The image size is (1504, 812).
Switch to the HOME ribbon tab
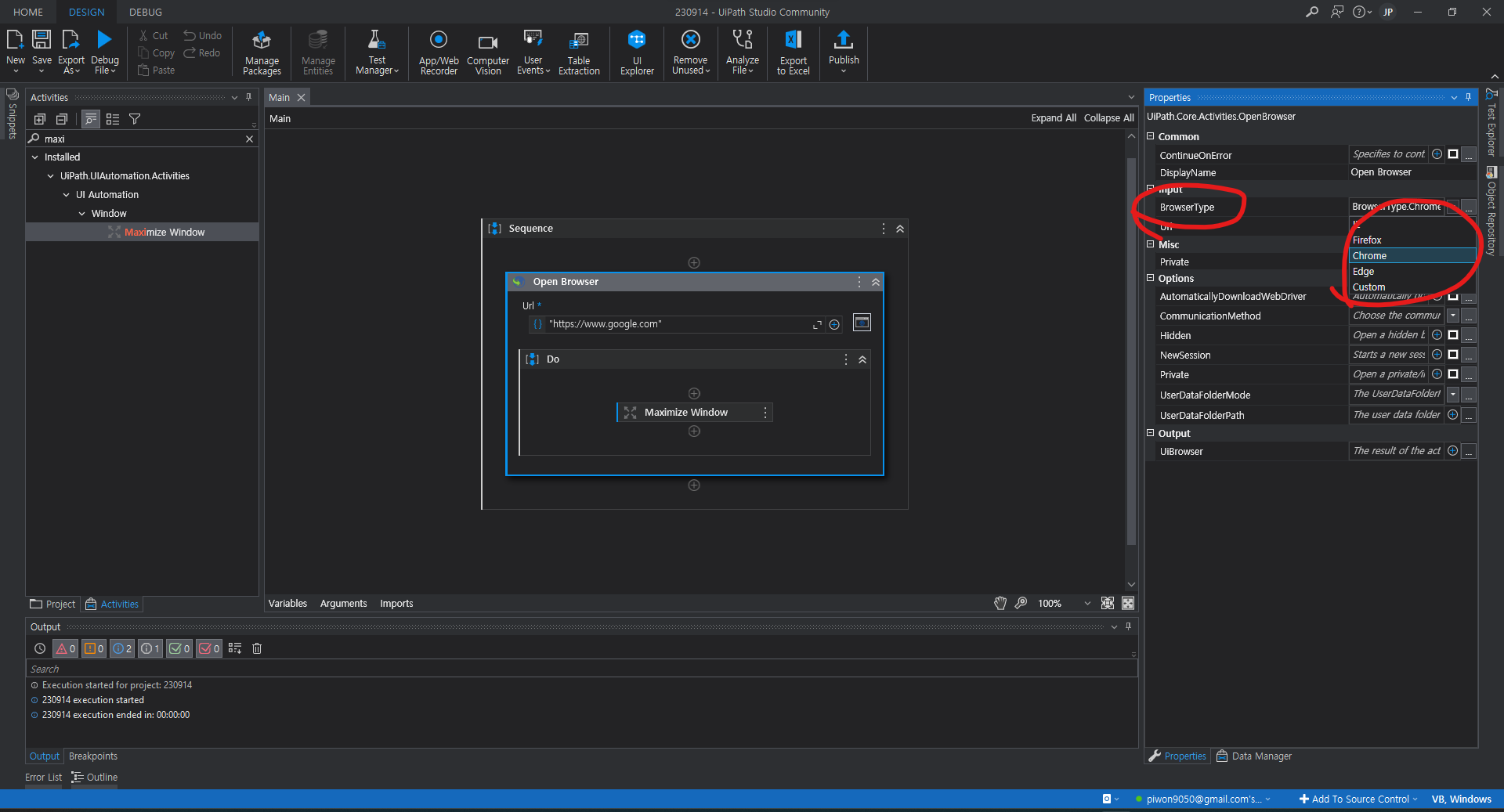coord(28,12)
